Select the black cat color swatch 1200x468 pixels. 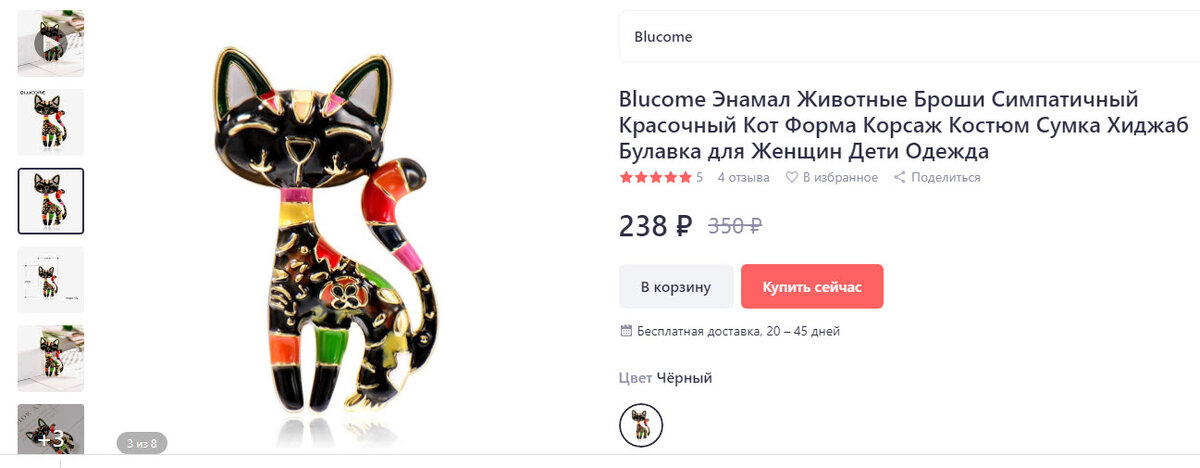641,425
